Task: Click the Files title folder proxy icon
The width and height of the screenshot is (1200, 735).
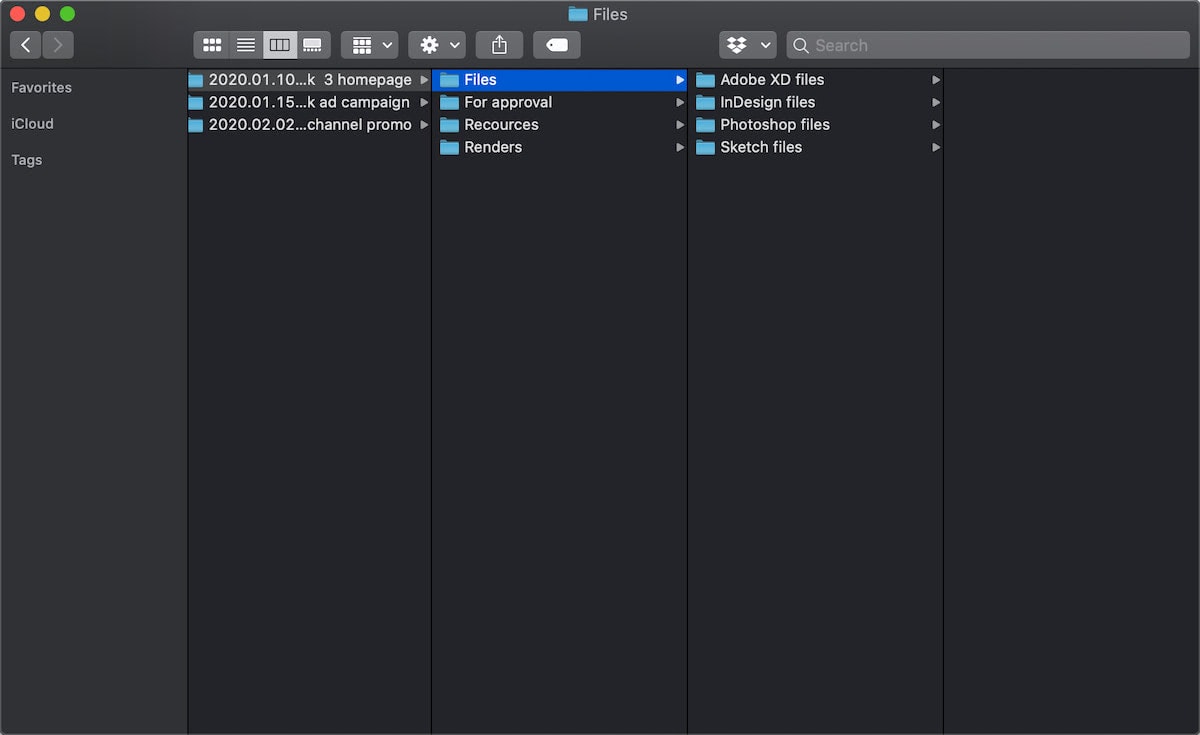Action: click(578, 14)
